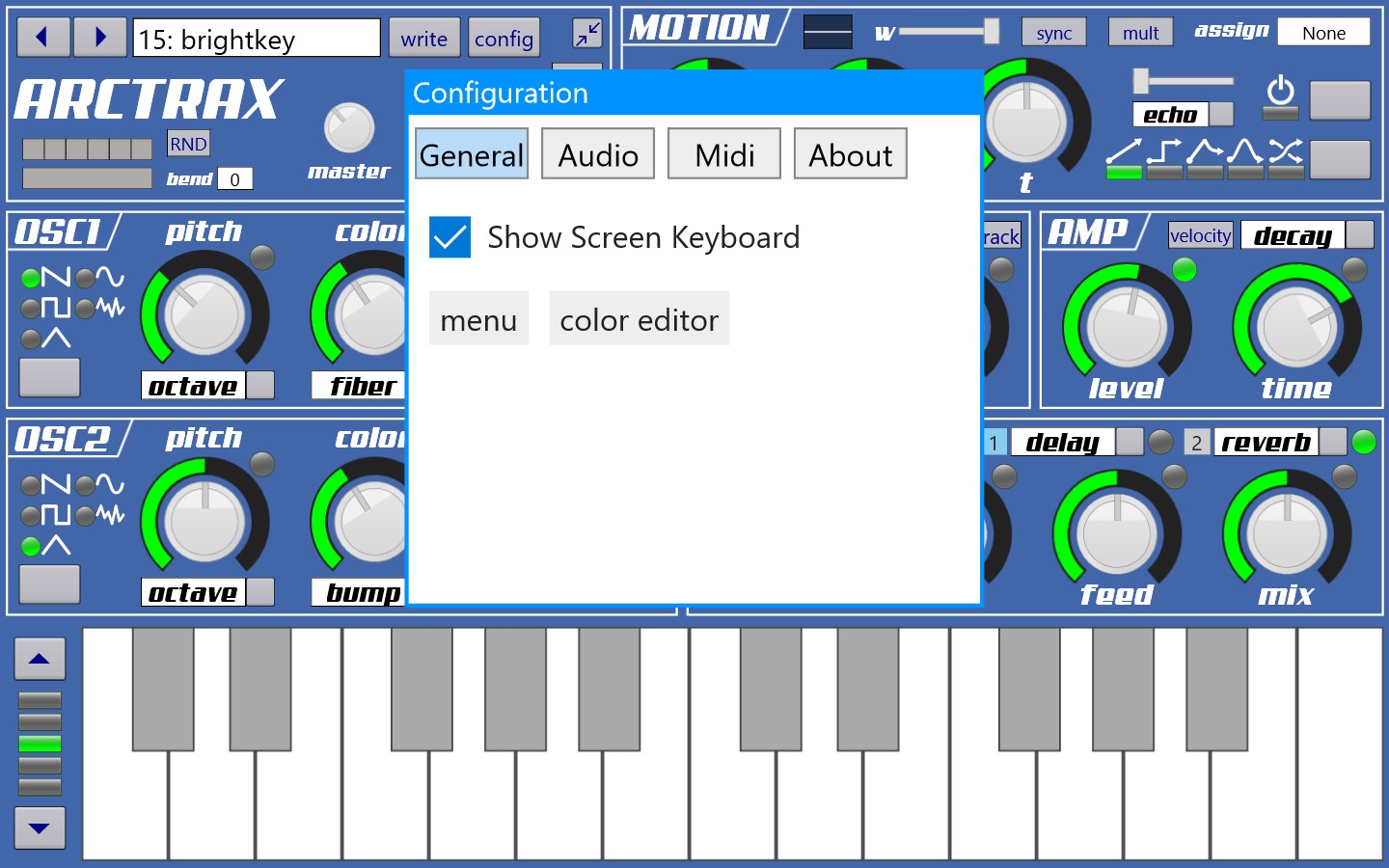Go to the next preset arrow
The height and width of the screenshot is (868, 1389).
tap(99, 38)
